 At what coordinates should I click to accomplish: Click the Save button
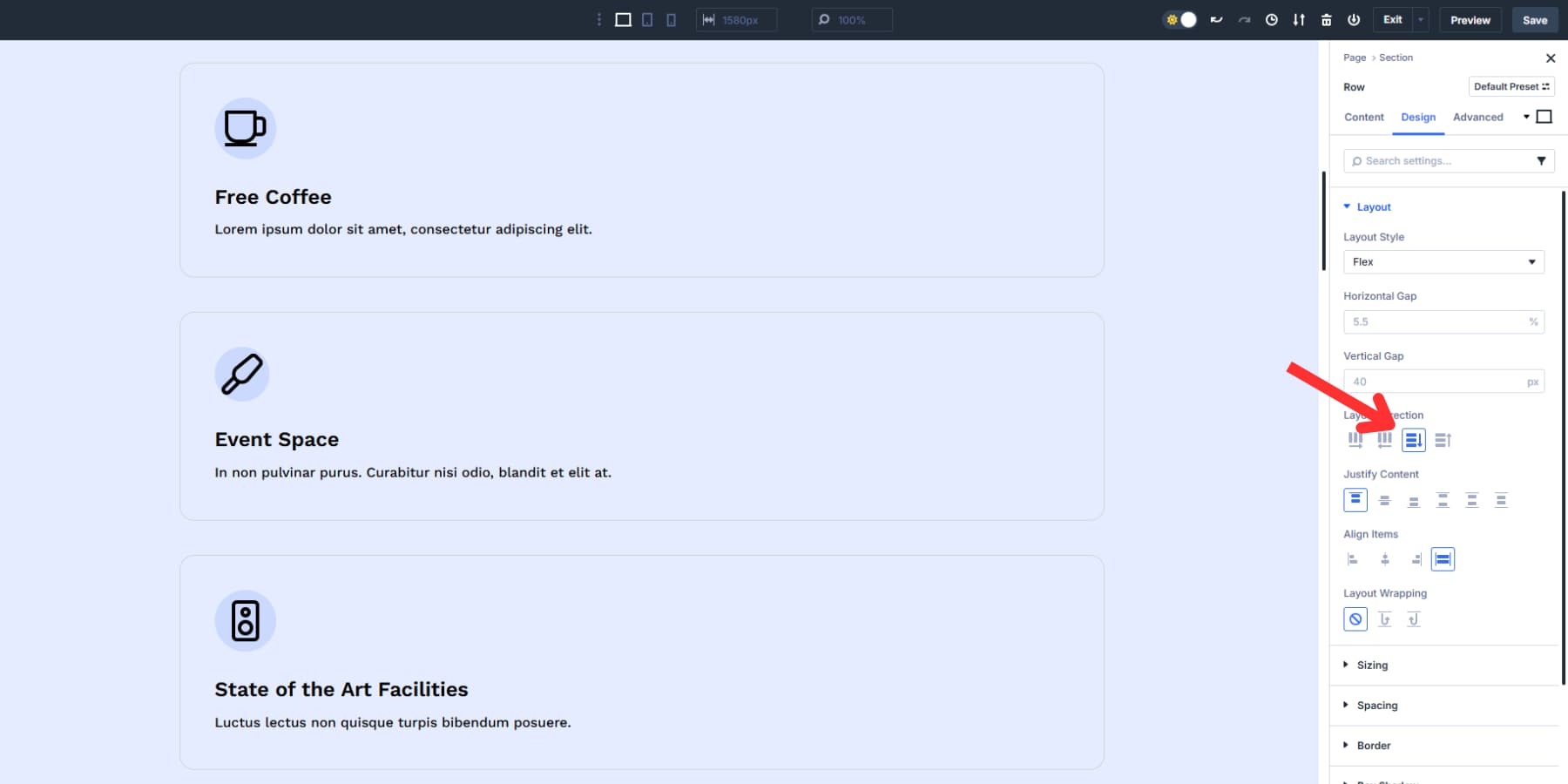1535,20
